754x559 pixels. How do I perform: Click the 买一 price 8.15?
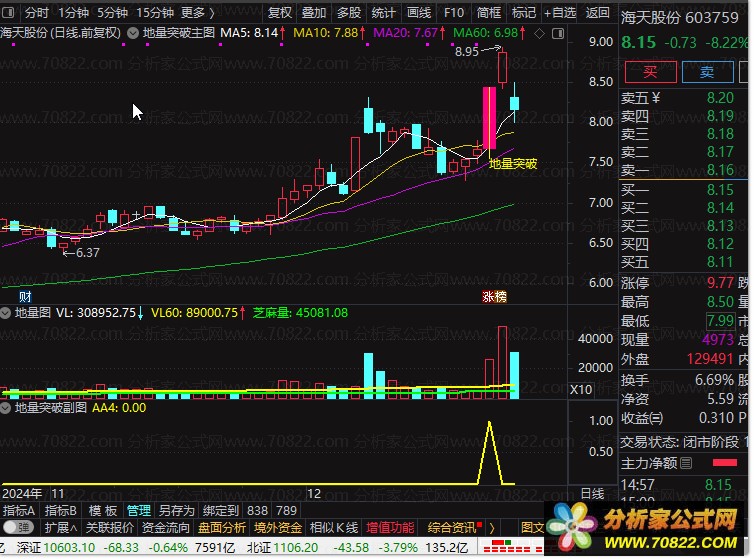point(720,190)
